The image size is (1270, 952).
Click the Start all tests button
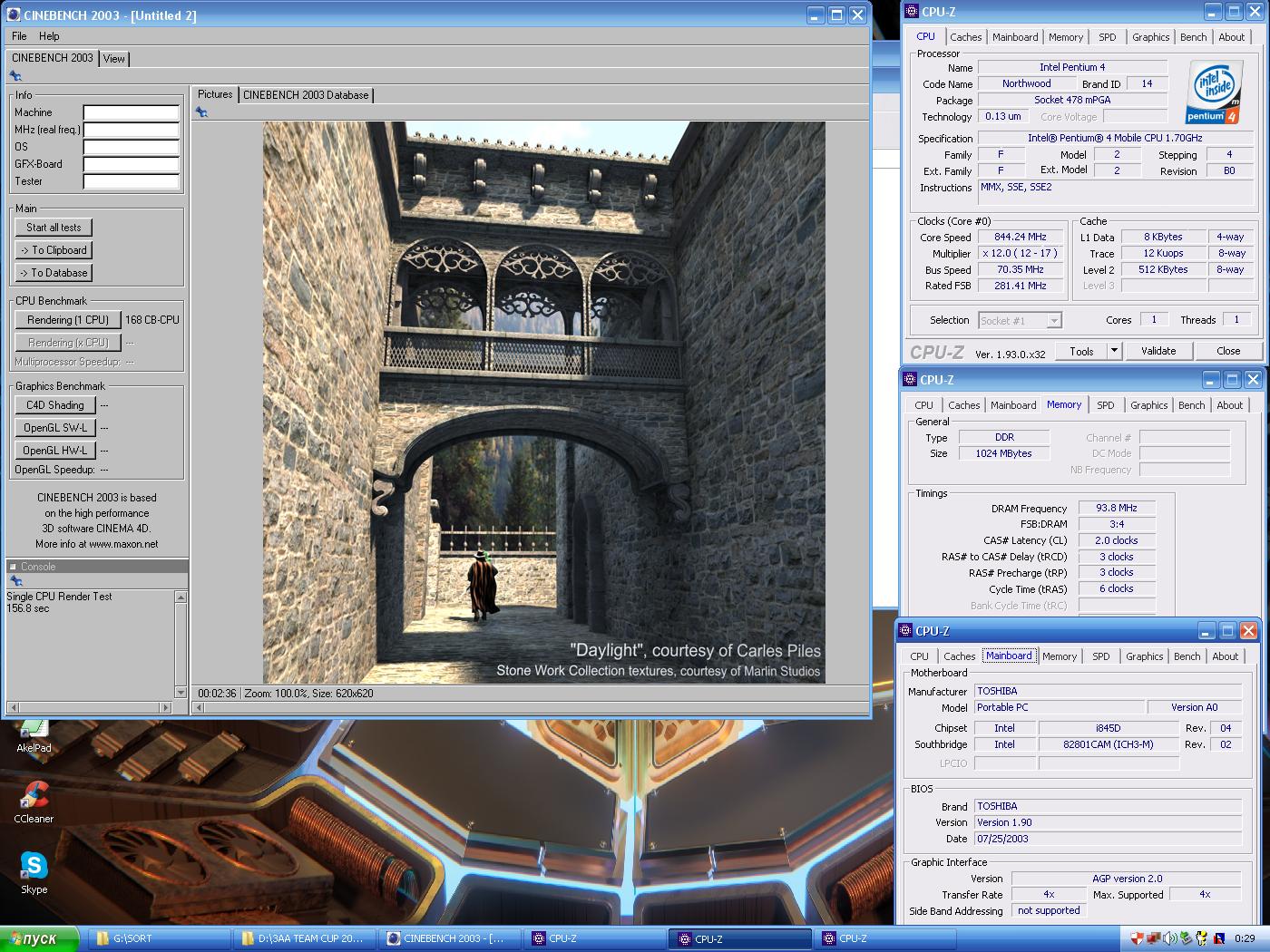(x=54, y=228)
